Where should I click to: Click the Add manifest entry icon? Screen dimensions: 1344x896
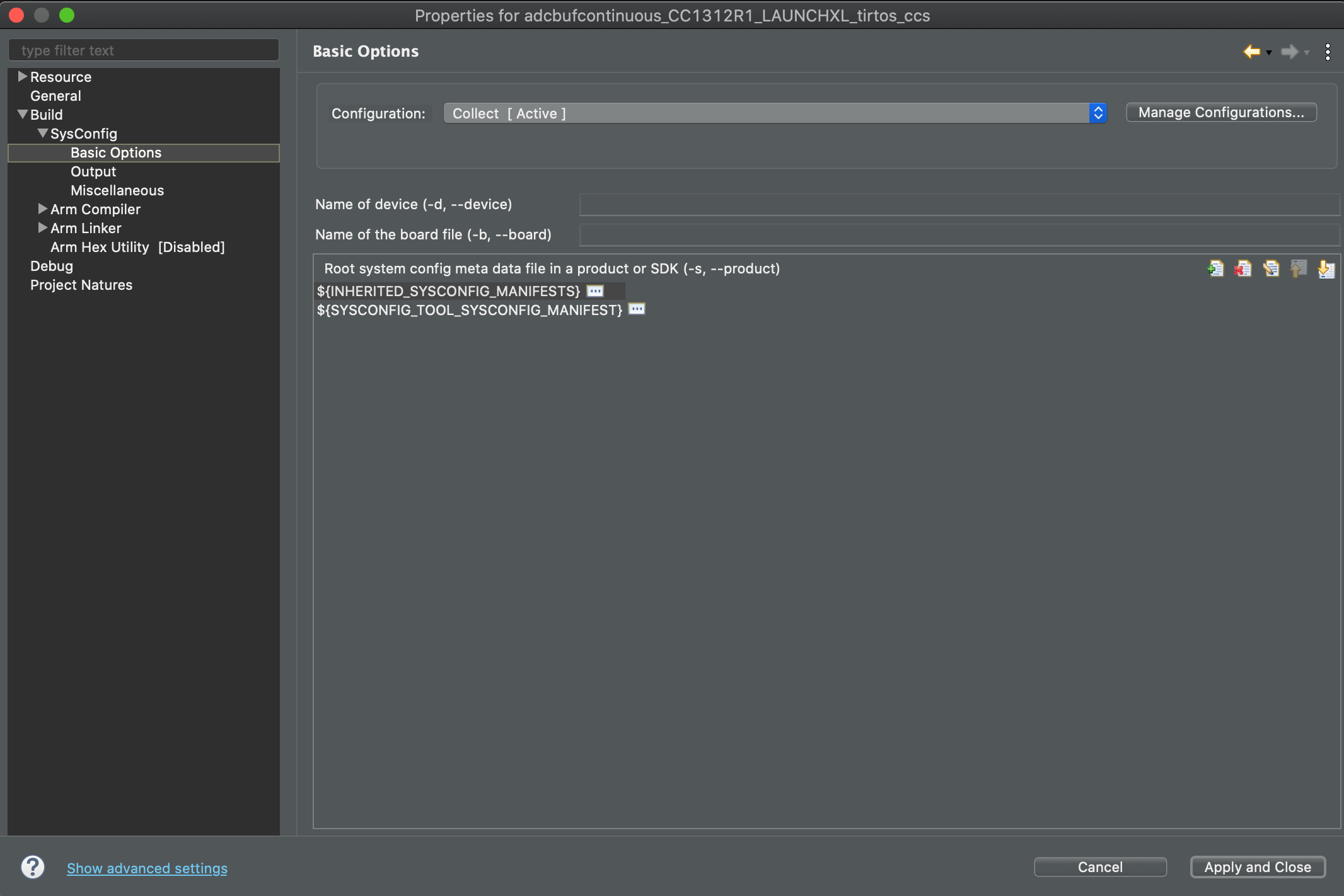pos(1215,269)
